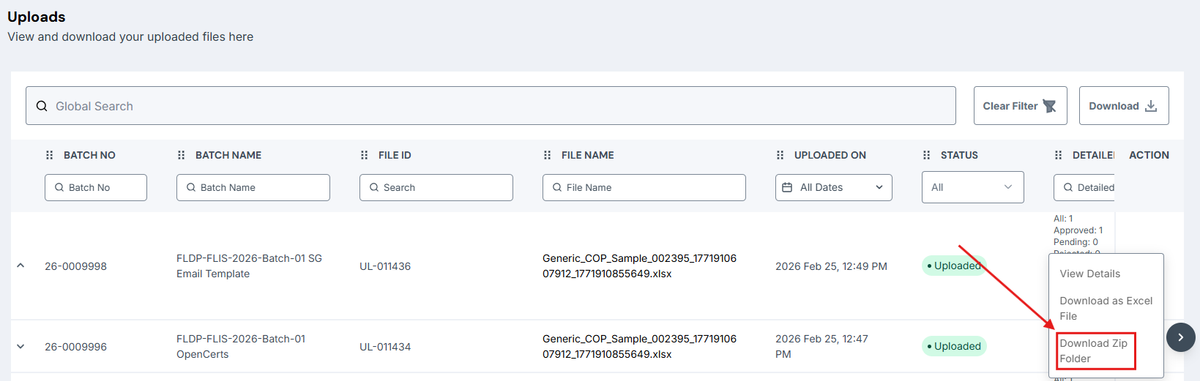The image size is (1200, 381).
Task: Focus the File Name filter field
Action: pos(644,187)
